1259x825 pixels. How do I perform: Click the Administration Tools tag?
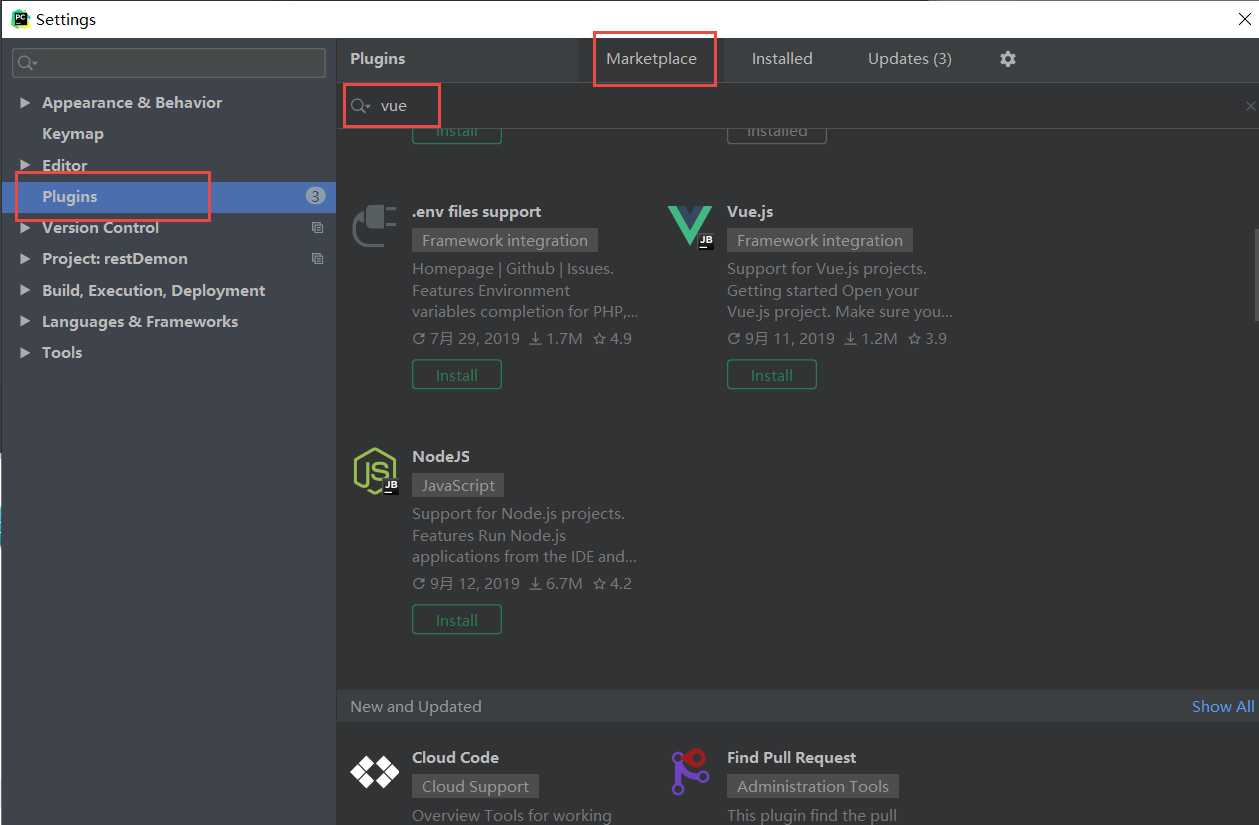click(813, 786)
